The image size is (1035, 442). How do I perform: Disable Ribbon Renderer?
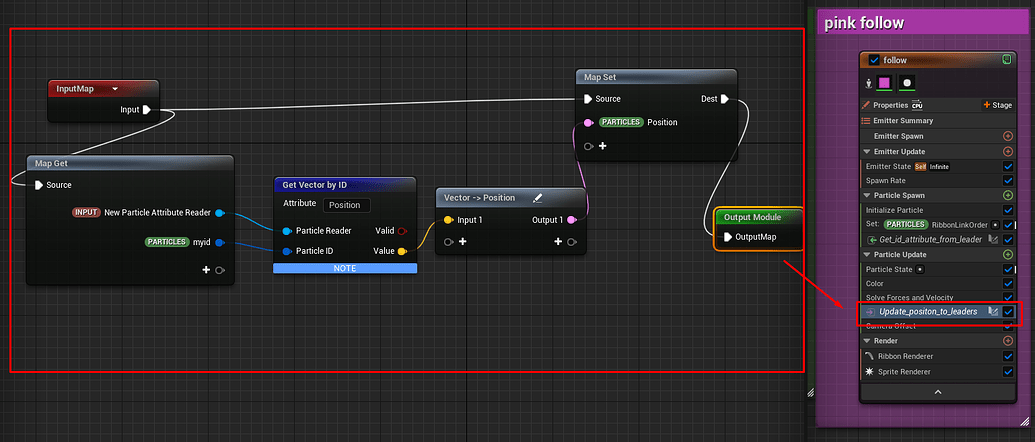coord(1008,356)
